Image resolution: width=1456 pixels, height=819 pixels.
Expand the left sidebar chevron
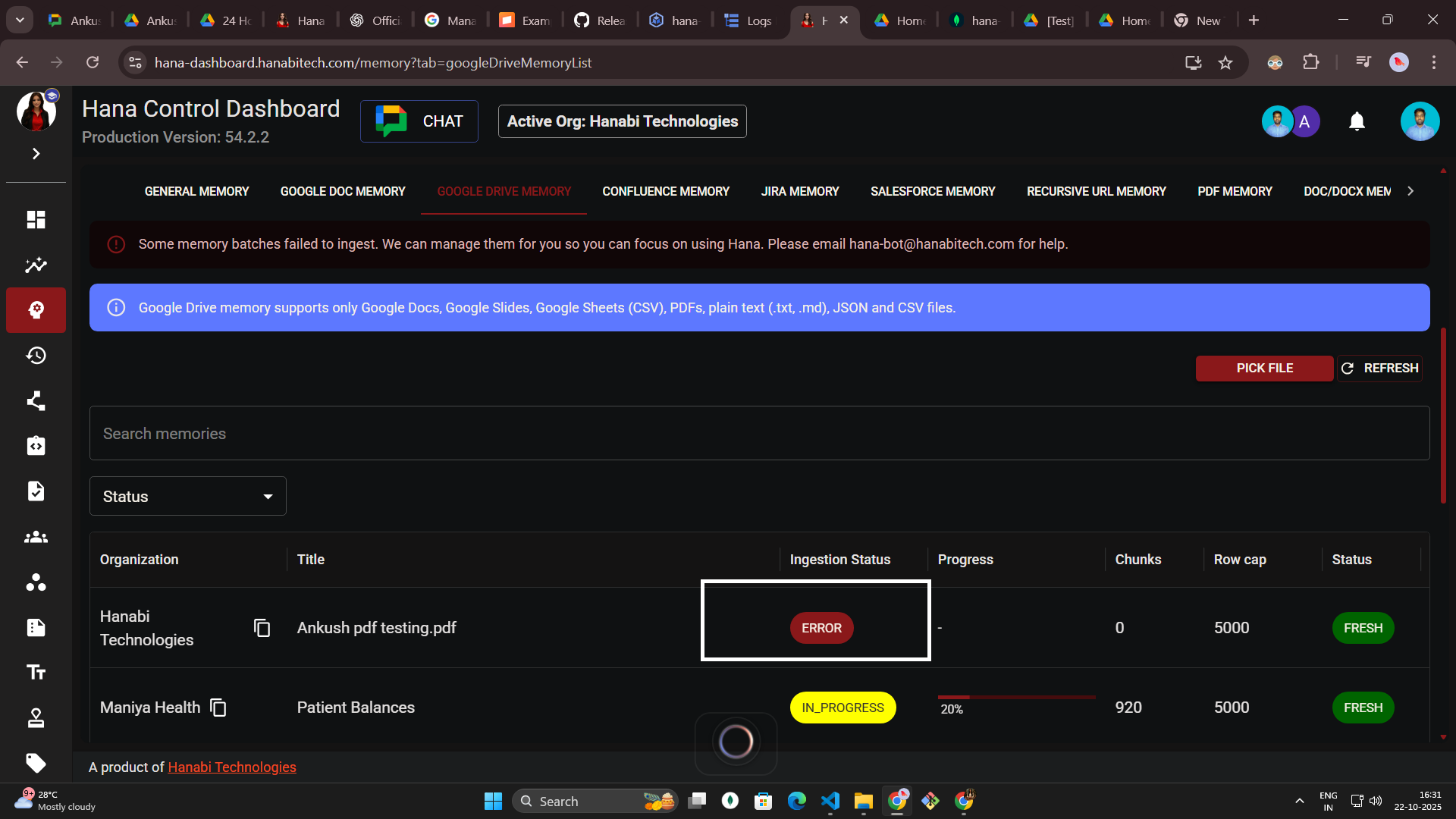click(x=36, y=154)
